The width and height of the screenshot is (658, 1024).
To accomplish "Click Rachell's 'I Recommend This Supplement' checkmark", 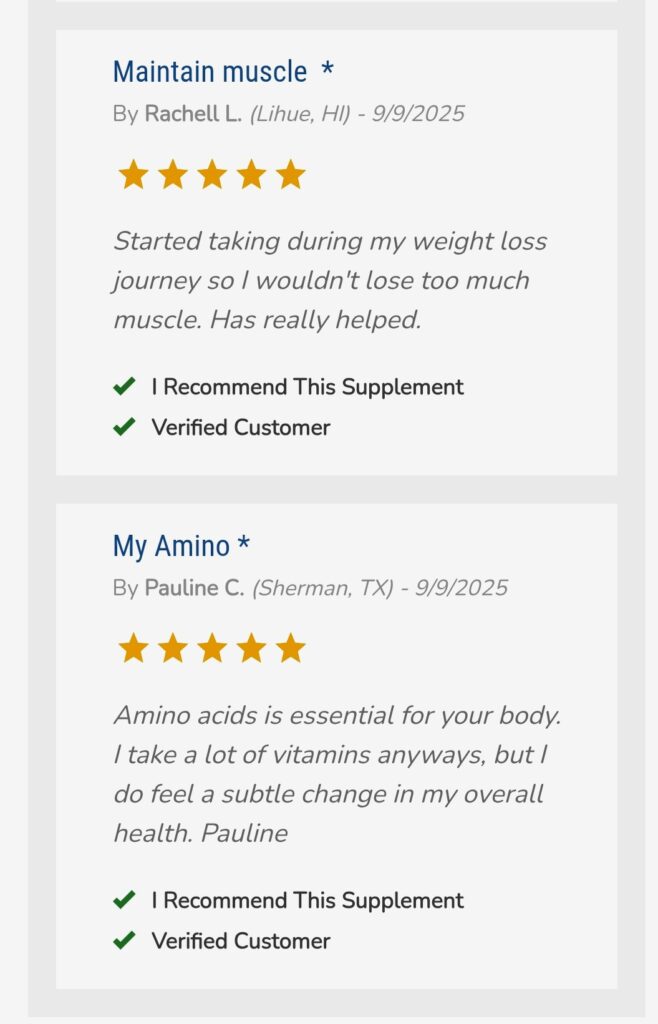I will [x=124, y=387].
